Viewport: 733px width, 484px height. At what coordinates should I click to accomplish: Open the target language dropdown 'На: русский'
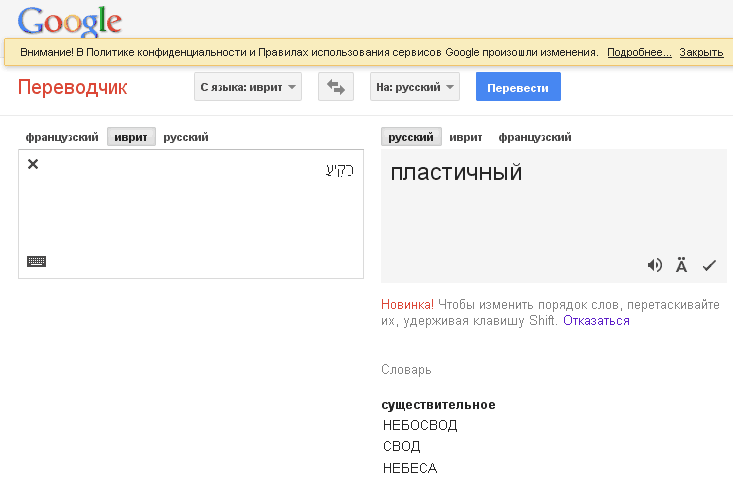point(414,88)
